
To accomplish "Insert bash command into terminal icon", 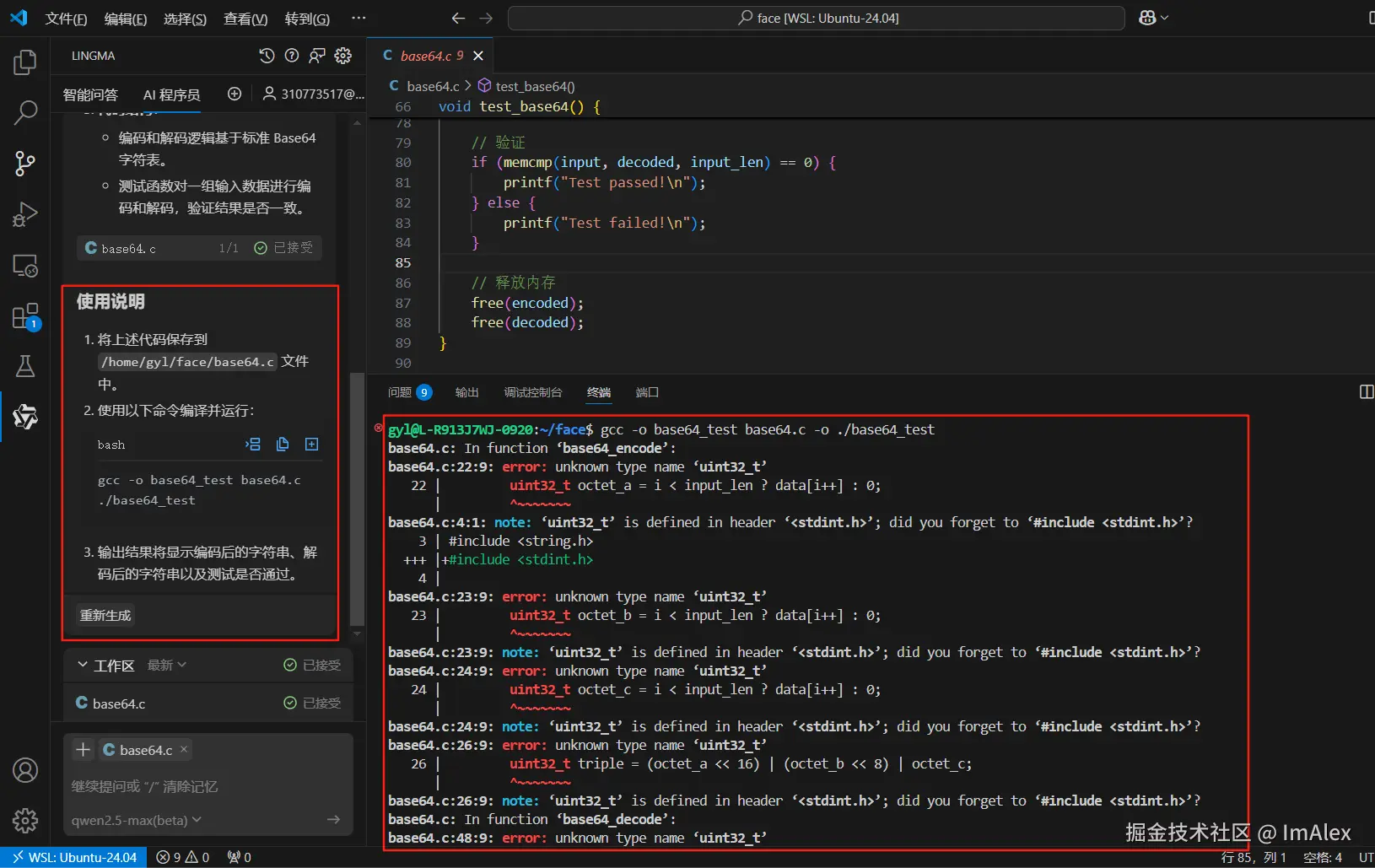I will pyautogui.click(x=253, y=445).
